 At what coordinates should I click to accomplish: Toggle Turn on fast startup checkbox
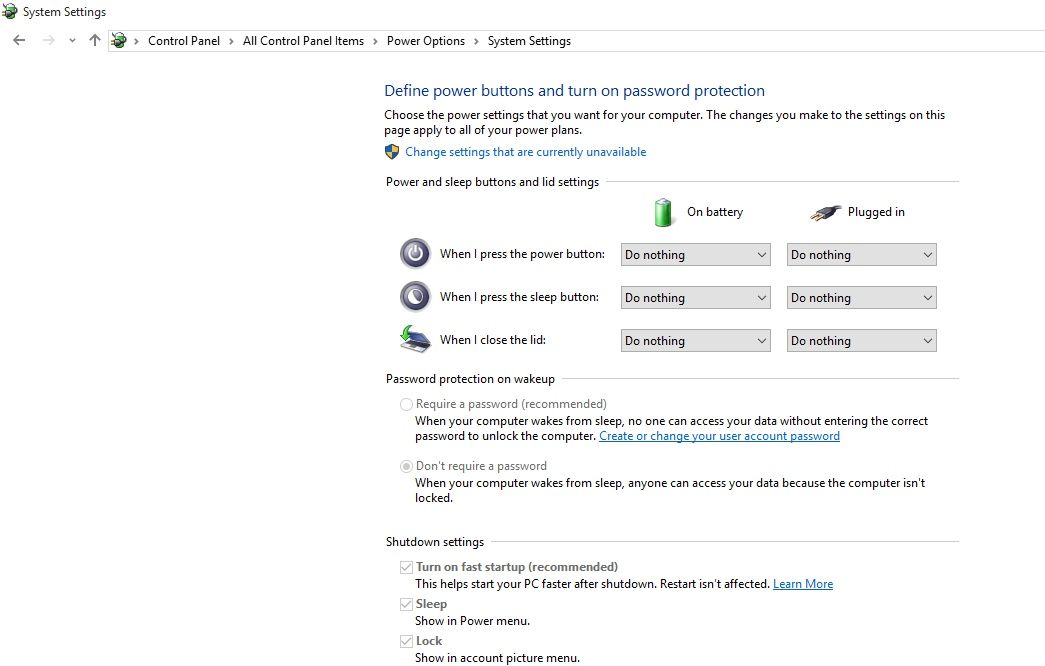406,567
